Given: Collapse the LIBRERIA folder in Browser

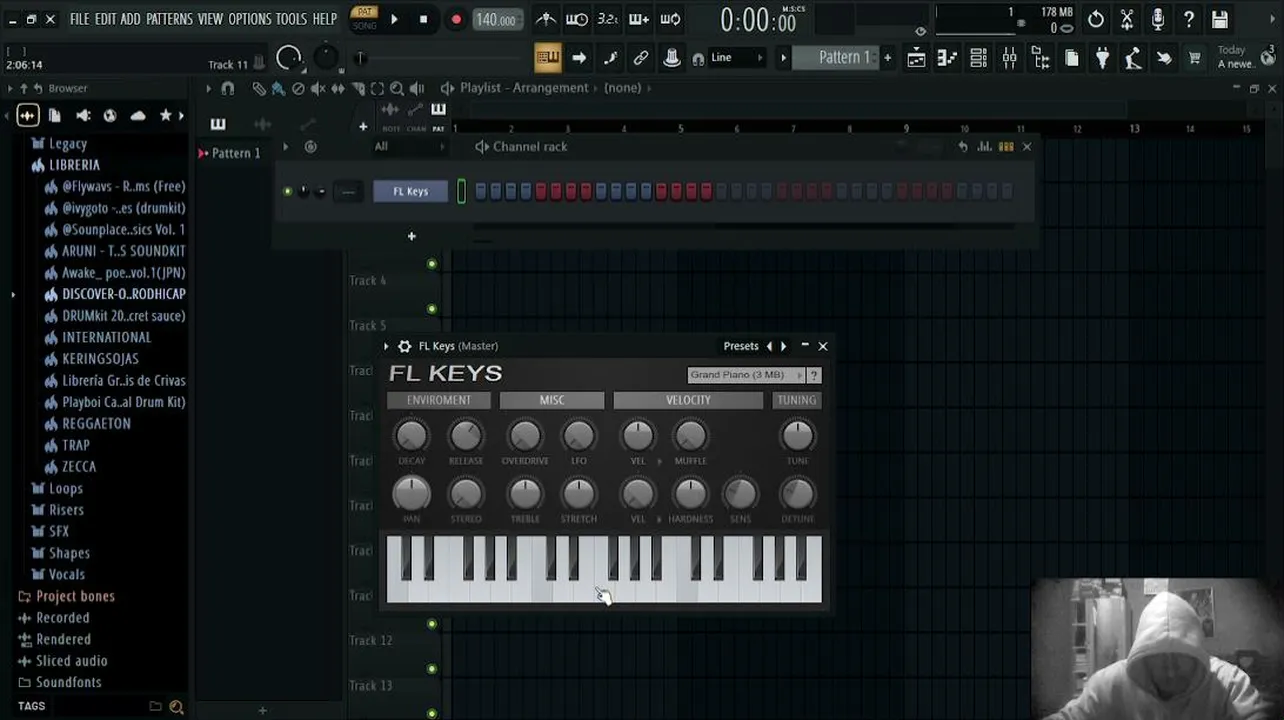Looking at the screenshot, I should (x=75, y=165).
